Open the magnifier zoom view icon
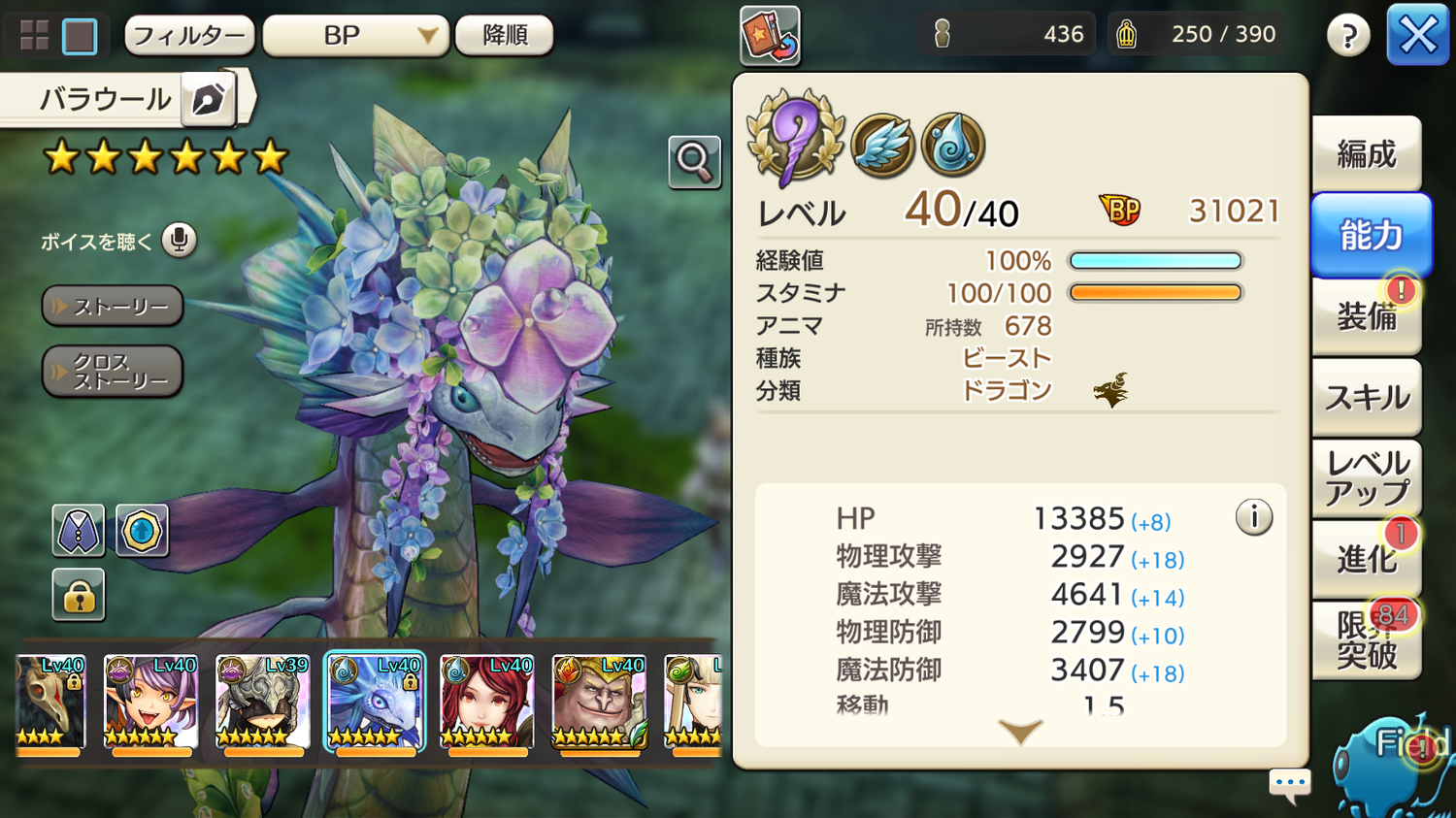This screenshot has height=818, width=1456. 694,162
